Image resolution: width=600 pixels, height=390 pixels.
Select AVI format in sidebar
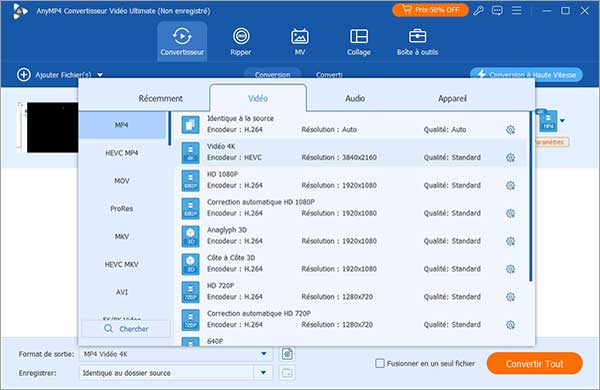[122, 292]
